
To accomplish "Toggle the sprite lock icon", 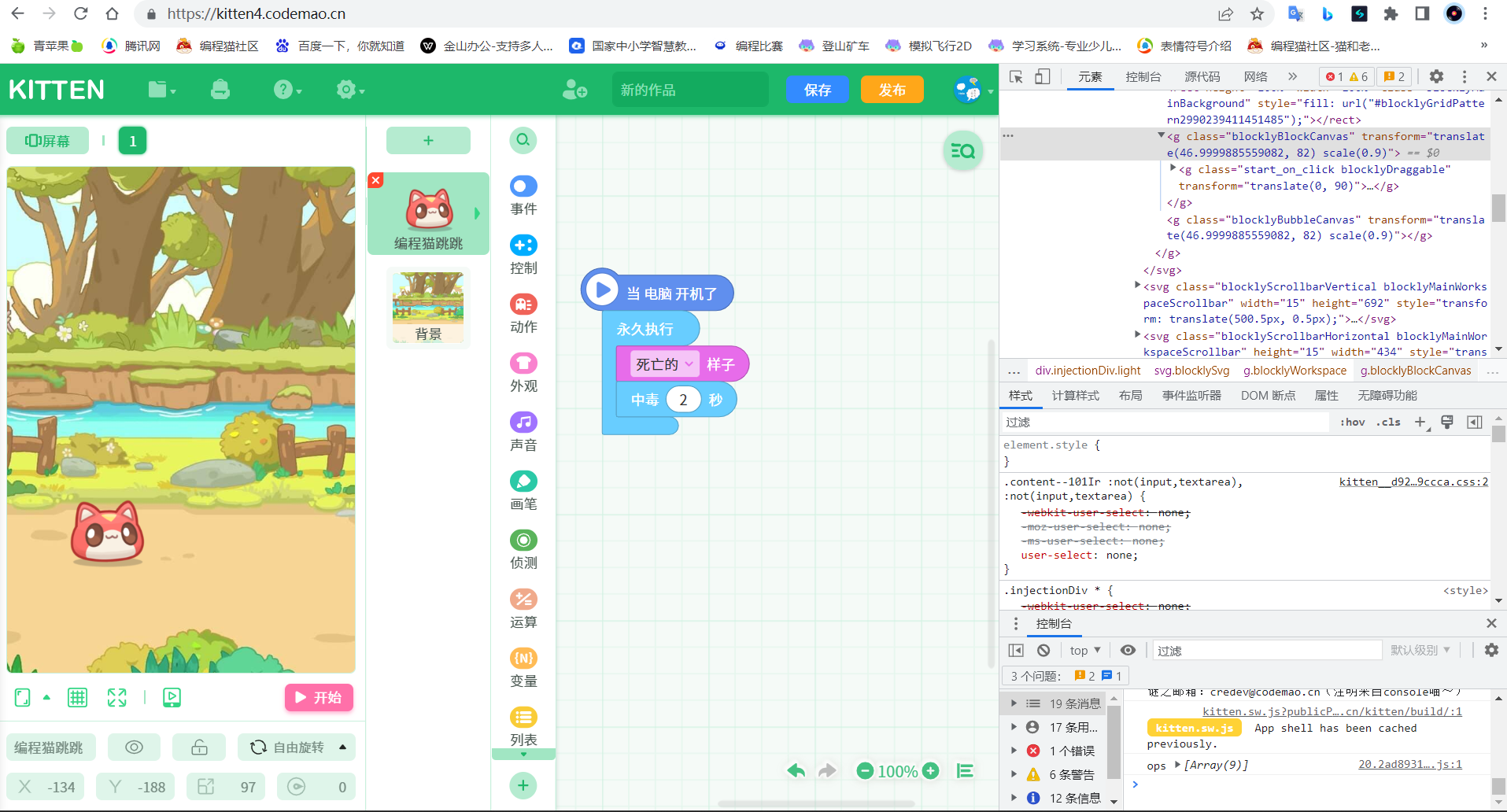I will pyautogui.click(x=199, y=747).
